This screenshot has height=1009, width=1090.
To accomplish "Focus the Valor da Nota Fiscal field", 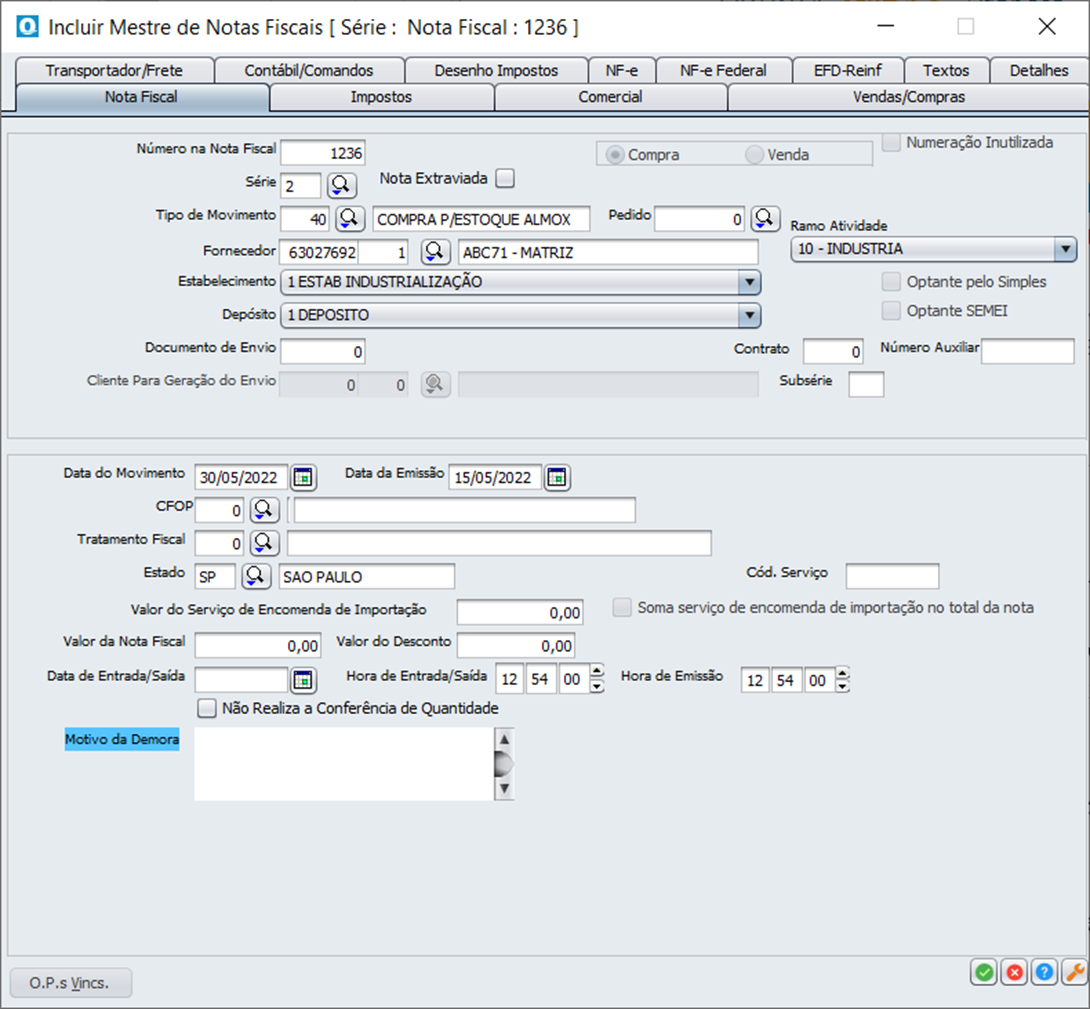I will tap(258, 645).
